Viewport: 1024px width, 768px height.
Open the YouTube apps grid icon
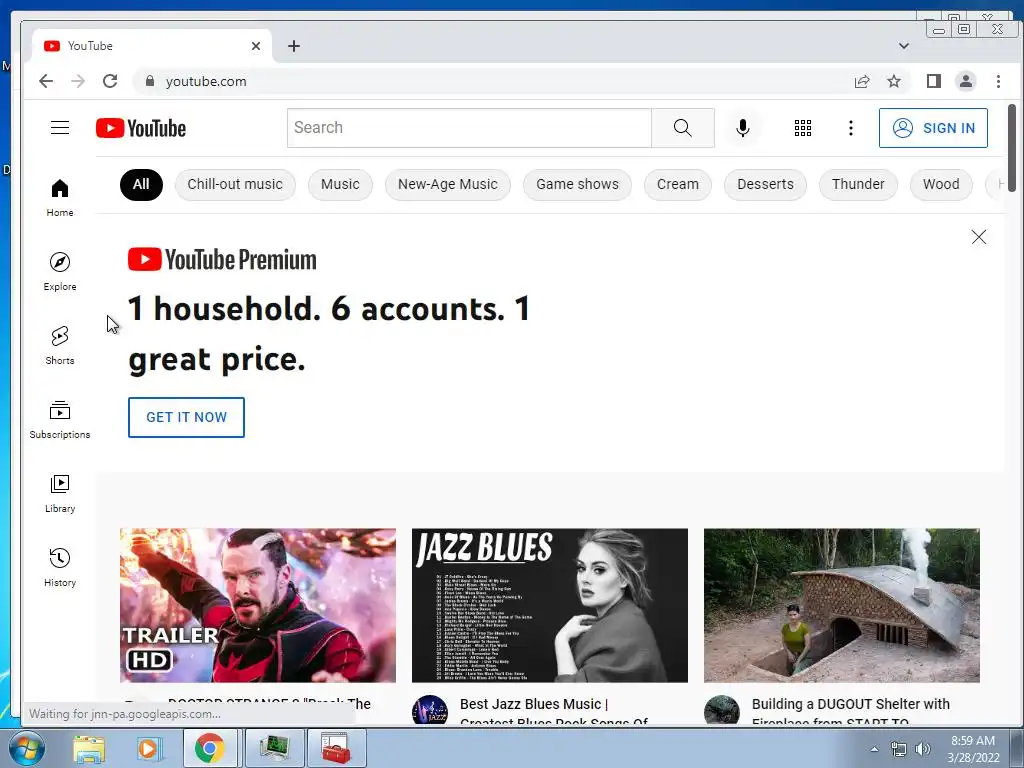coord(803,128)
